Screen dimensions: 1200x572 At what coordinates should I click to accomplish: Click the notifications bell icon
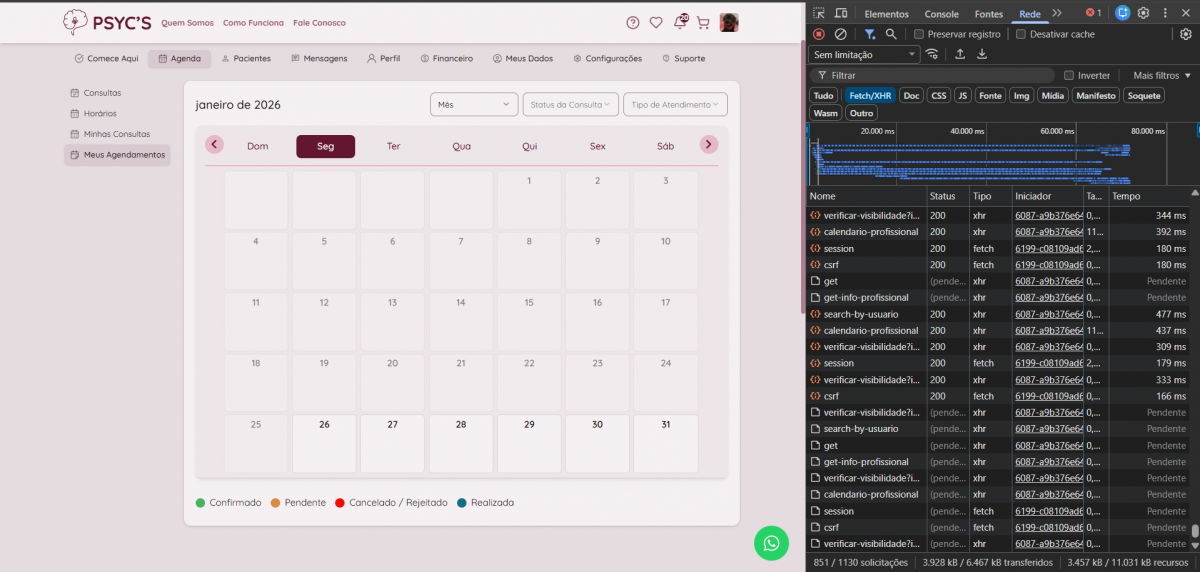680,22
